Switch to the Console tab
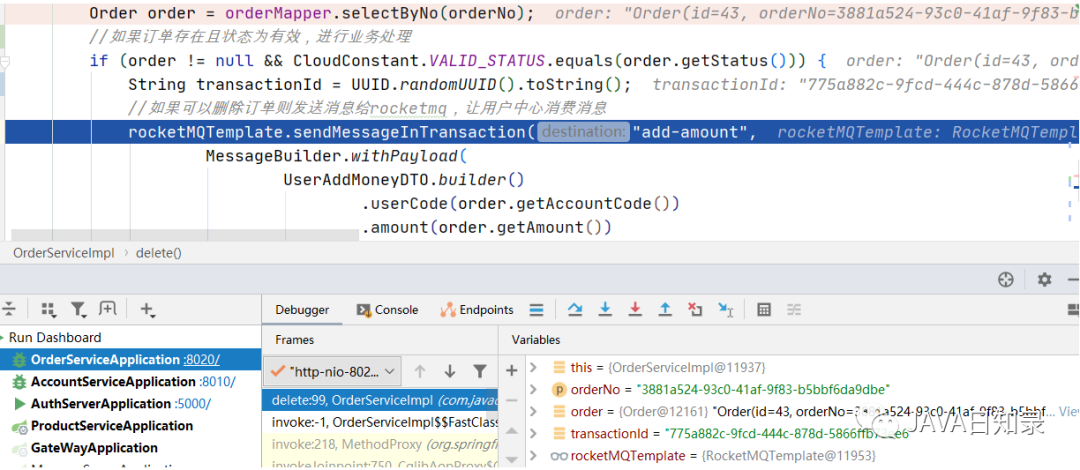The image size is (1080, 470). coord(387,310)
